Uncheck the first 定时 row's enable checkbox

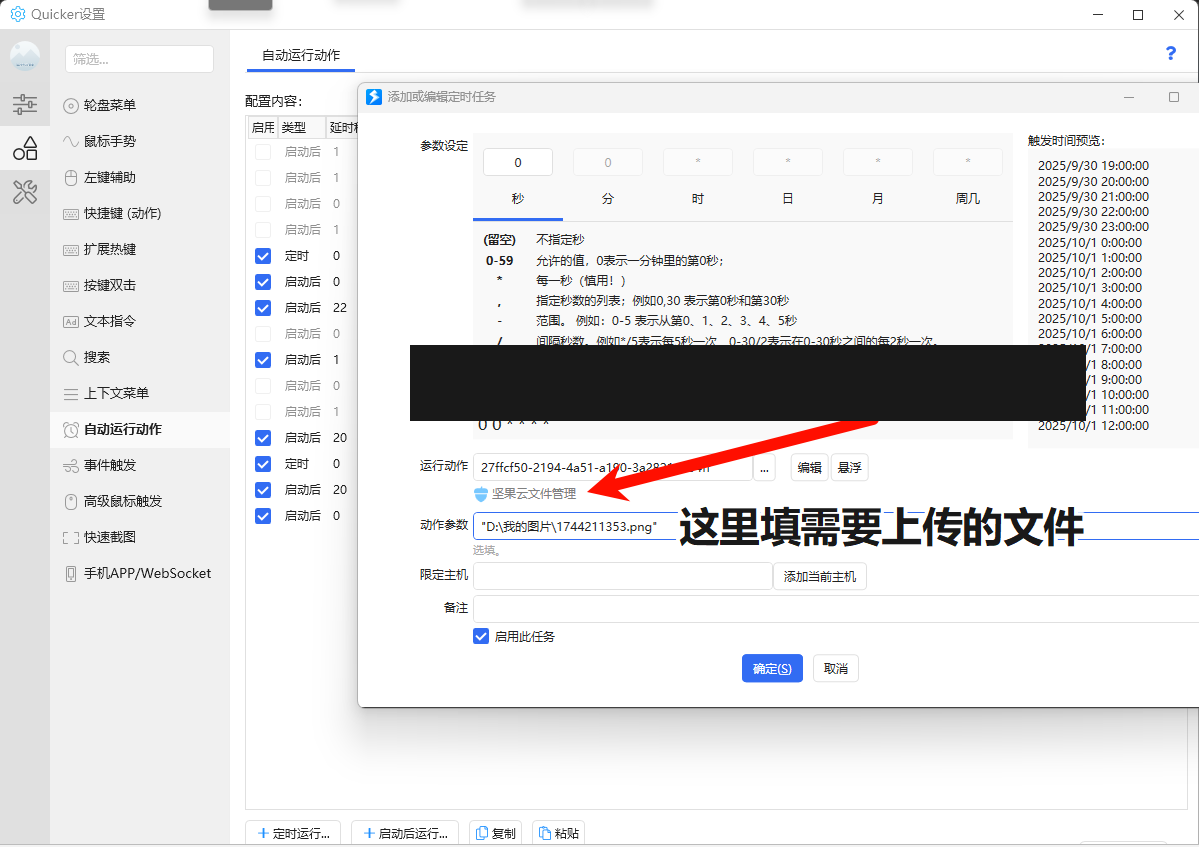pyautogui.click(x=263, y=256)
